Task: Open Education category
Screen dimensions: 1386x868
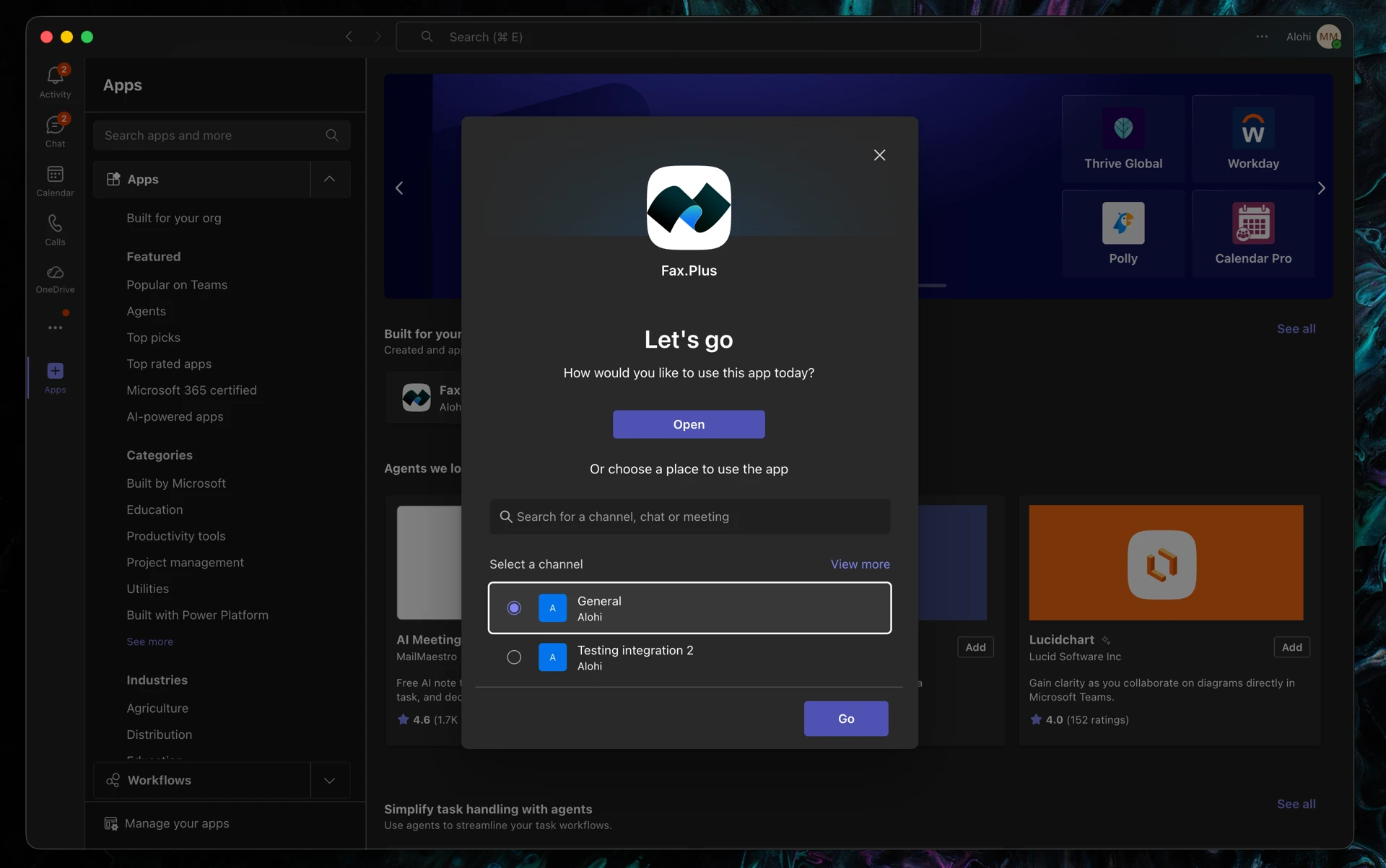Action: click(154, 510)
